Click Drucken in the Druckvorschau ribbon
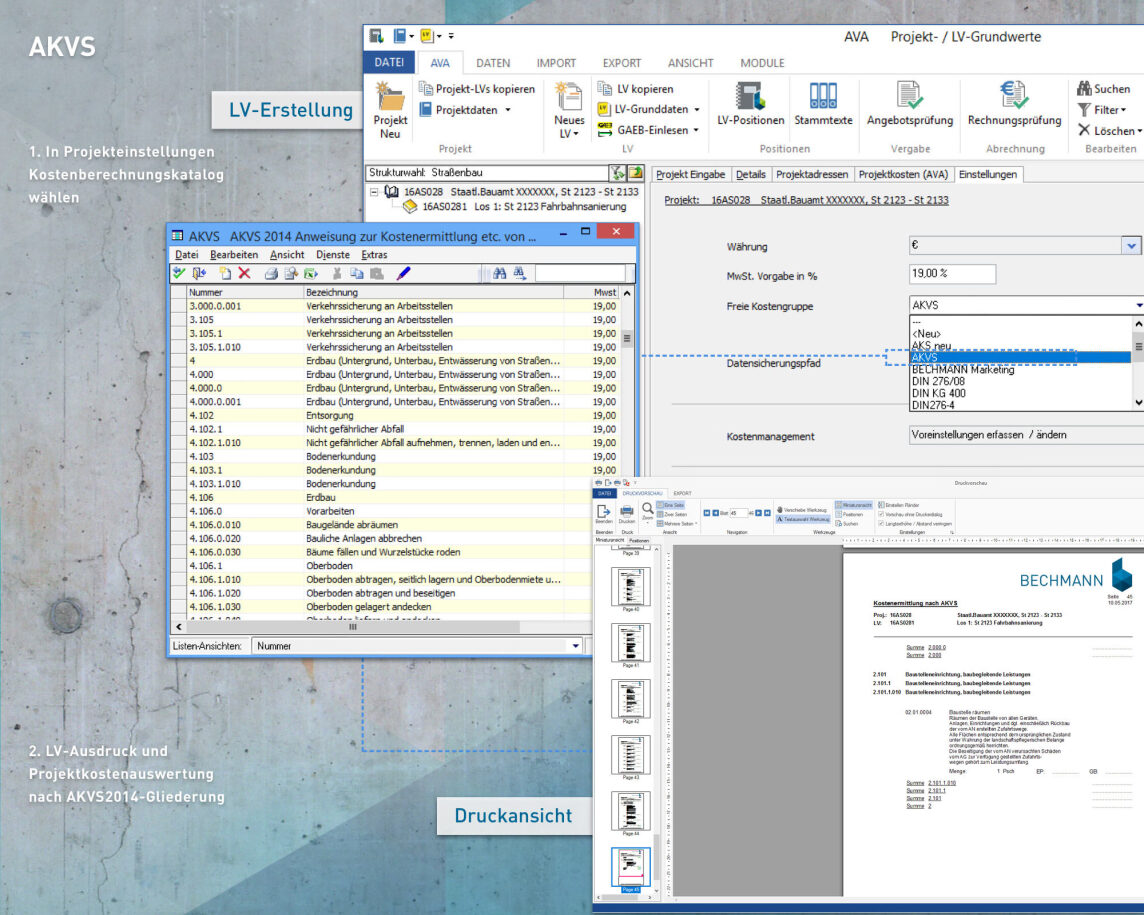 pyautogui.click(x=627, y=514)
